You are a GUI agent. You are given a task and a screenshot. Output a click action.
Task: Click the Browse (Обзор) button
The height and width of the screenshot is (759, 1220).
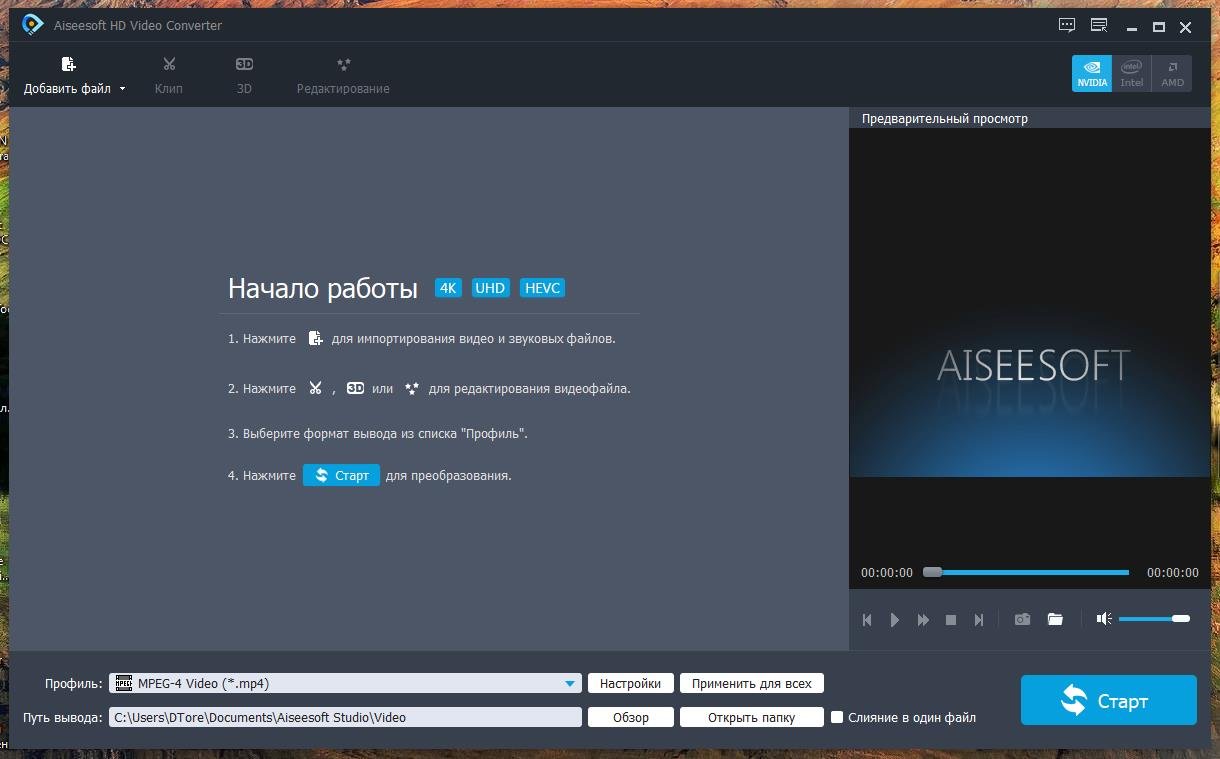[630, 717]
